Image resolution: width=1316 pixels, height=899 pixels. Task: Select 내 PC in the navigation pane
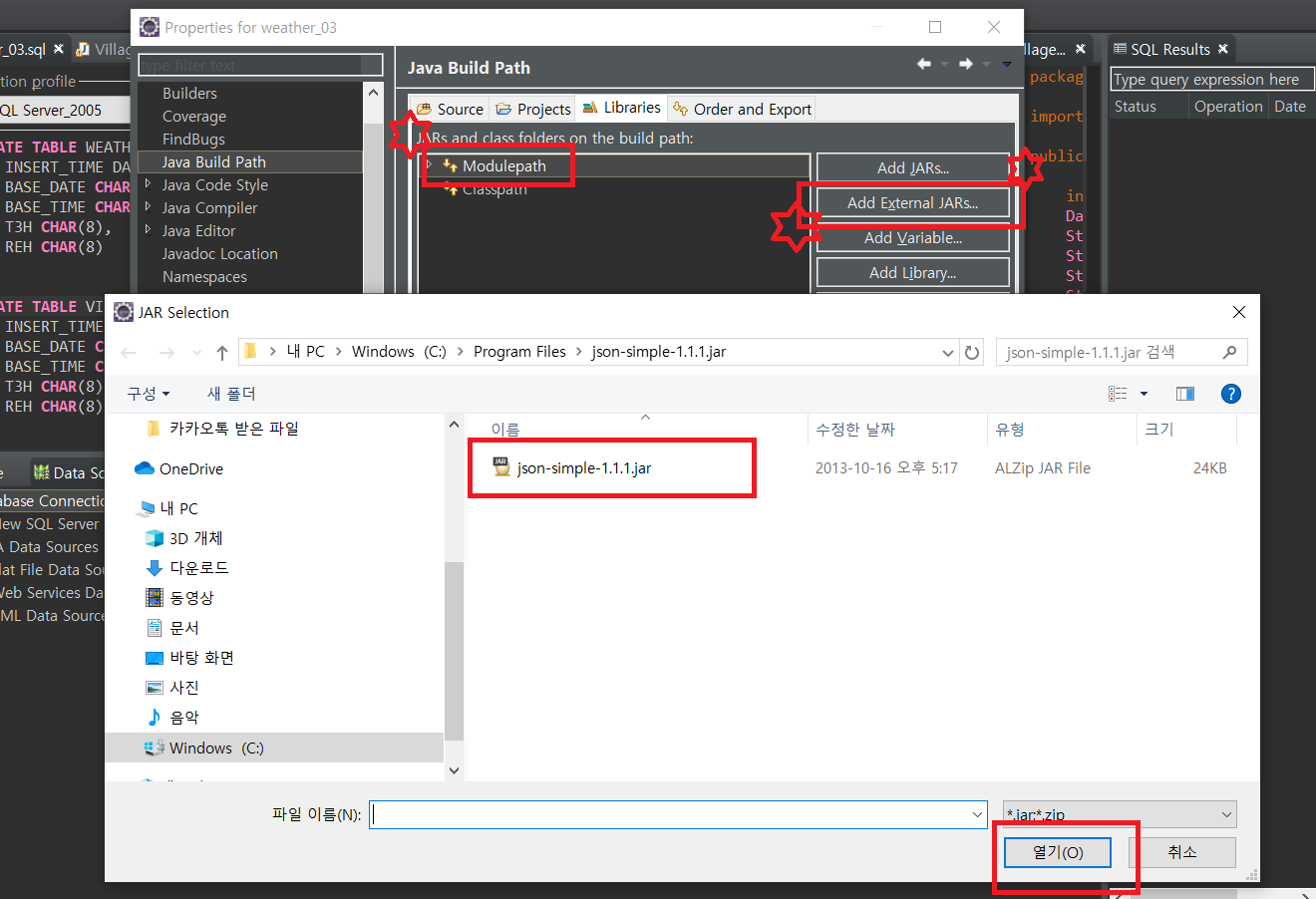(x=169, y=508)
